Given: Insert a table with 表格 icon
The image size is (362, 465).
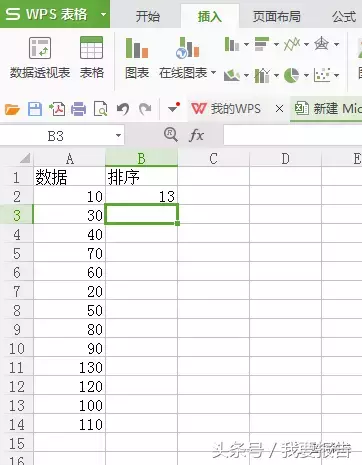Looking at the screenshot, I should pyautogui.click(x=91, y=48).
